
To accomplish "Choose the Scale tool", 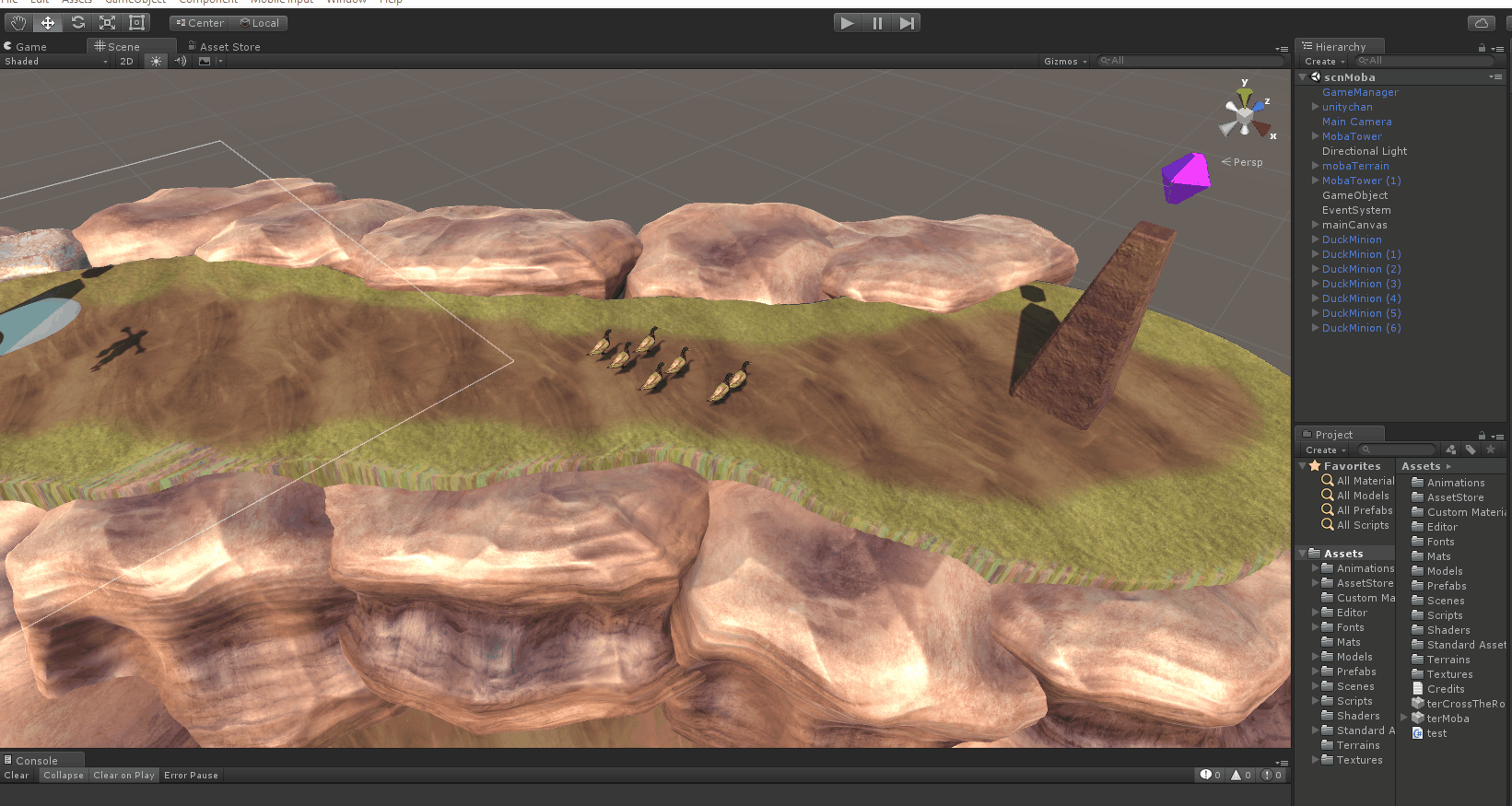I will (107, 23).
